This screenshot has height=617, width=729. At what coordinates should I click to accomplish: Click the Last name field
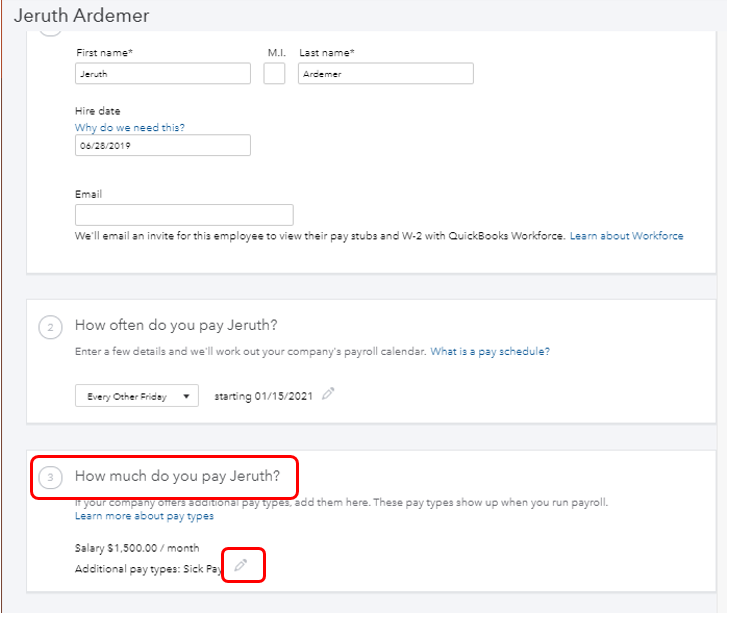(385, 74)
